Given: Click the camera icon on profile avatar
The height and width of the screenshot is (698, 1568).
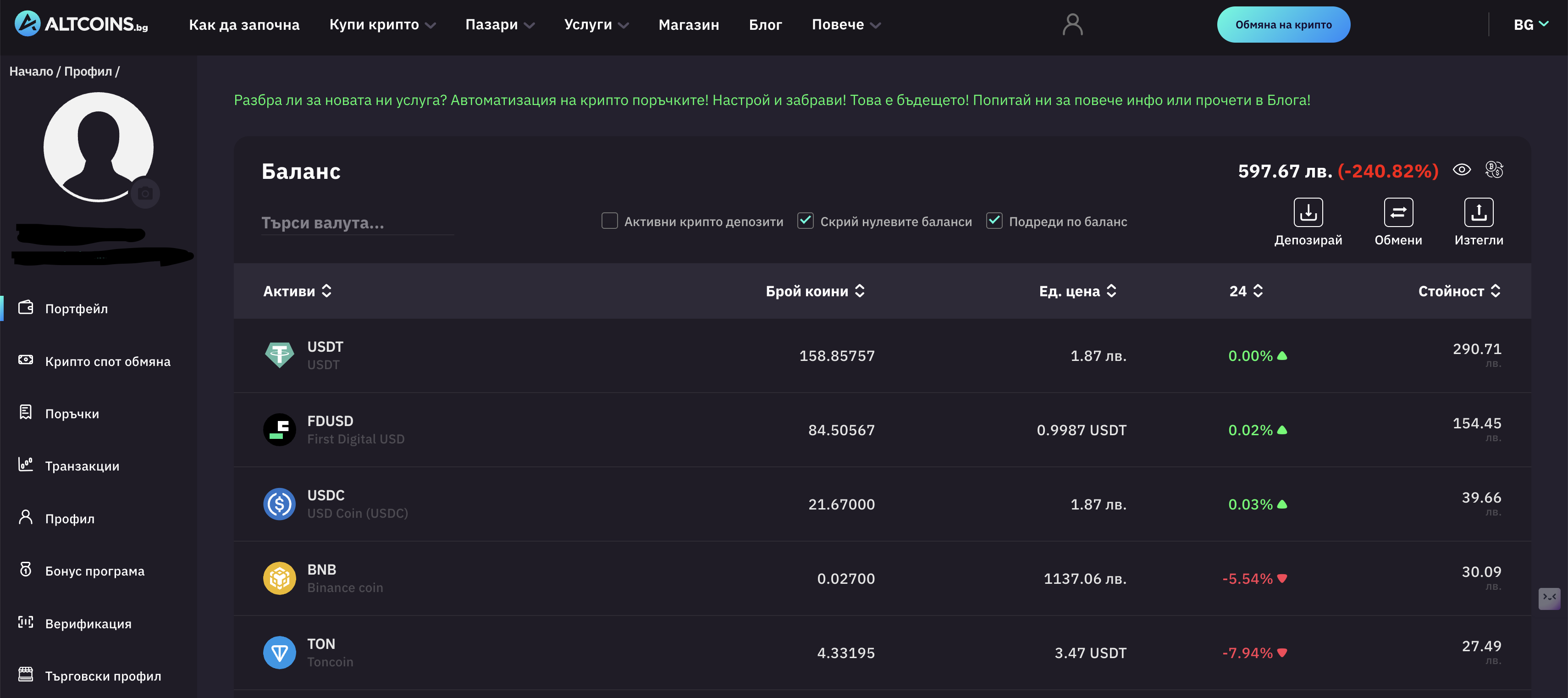Looking at the screenshot, I should click(145, 194).
